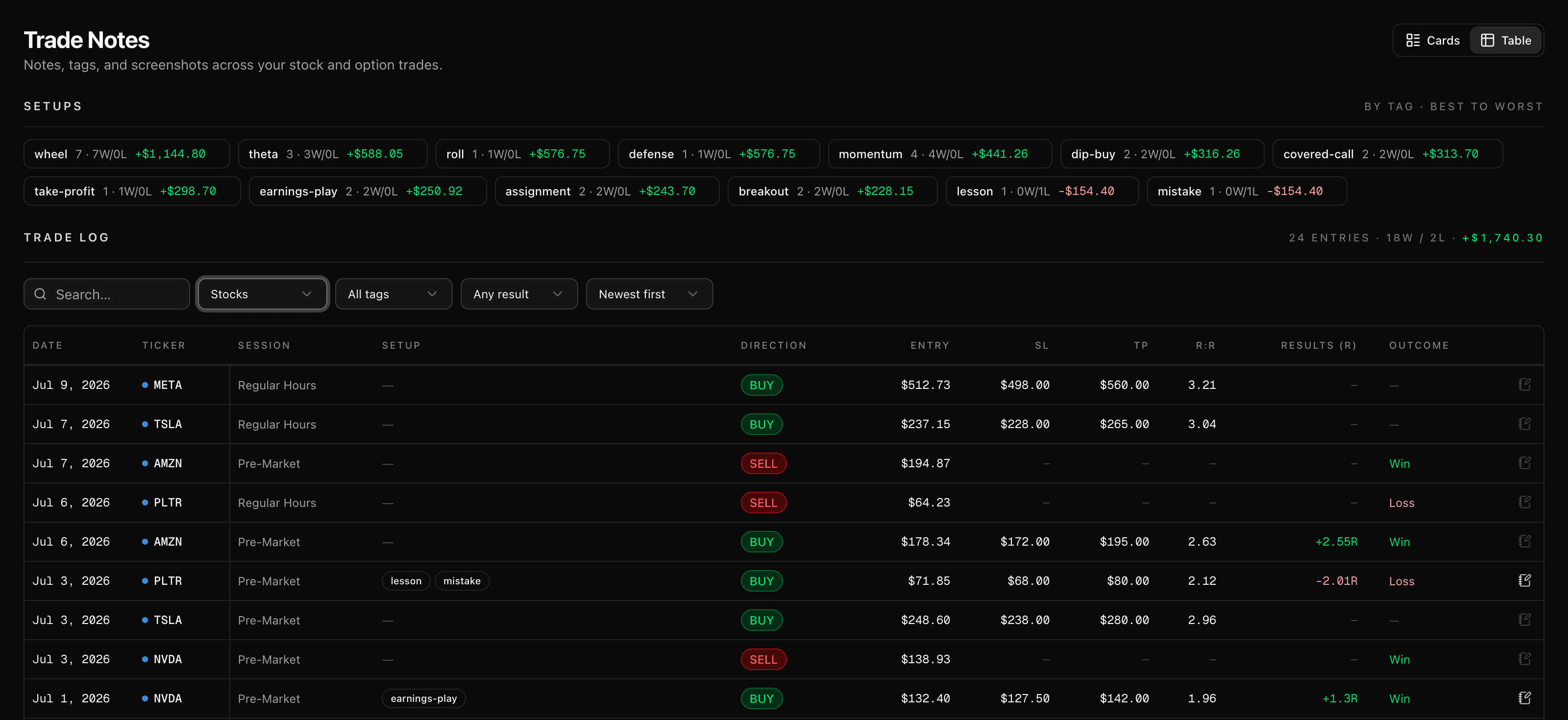Viewport: 1568px width, 720px height.
Task: Click the SELL badge in AMZN $194.87 row
Action: pyautogui.click(x=763, y=463)
